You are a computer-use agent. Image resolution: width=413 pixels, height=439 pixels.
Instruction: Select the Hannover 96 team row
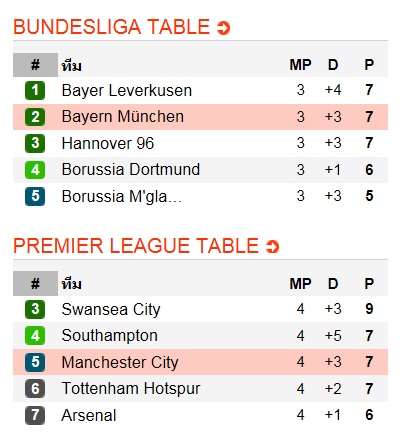click(200, 143)
